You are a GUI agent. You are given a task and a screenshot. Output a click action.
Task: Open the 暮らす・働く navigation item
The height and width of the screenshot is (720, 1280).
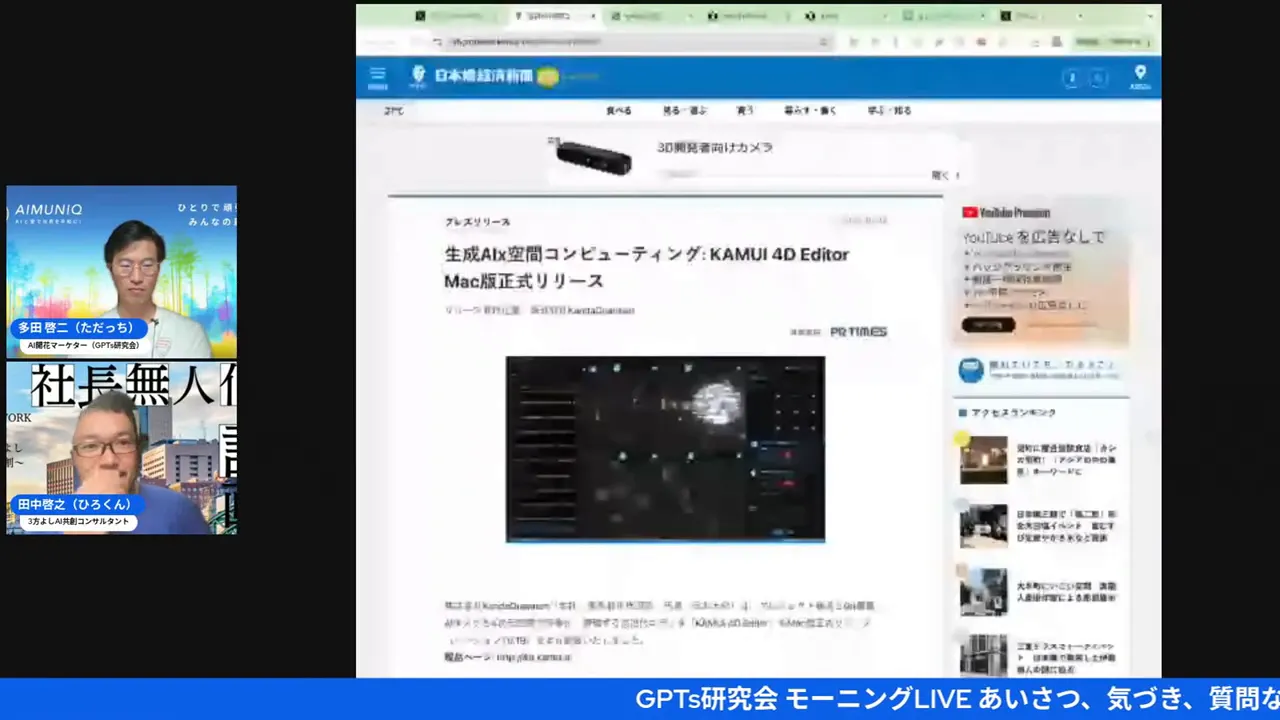(x=811, y=111)
